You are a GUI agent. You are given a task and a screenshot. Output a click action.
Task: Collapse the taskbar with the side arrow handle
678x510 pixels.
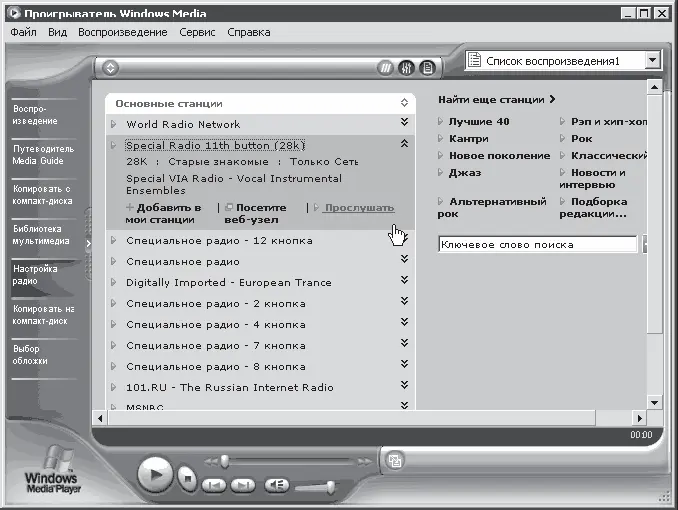tap(88, 244)
